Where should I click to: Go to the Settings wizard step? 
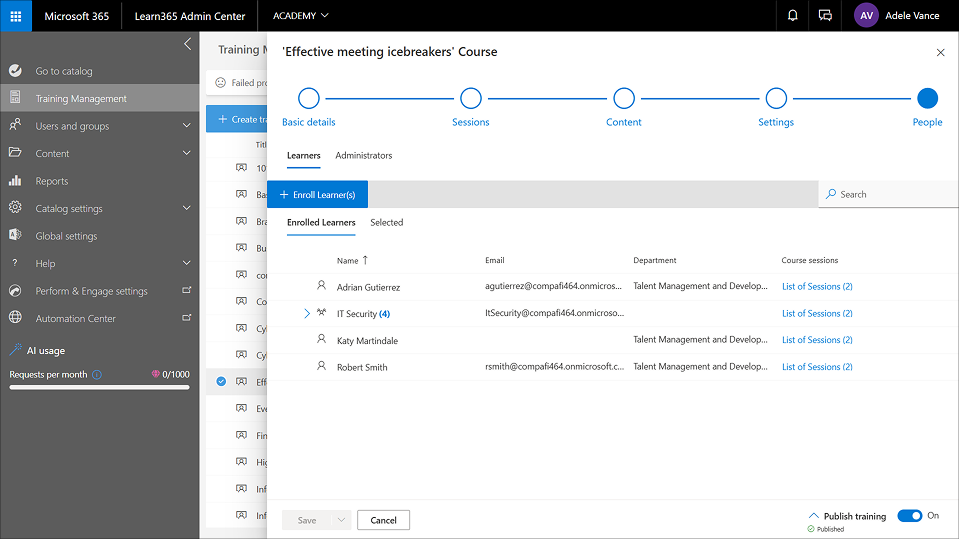(x=776, y=99)
